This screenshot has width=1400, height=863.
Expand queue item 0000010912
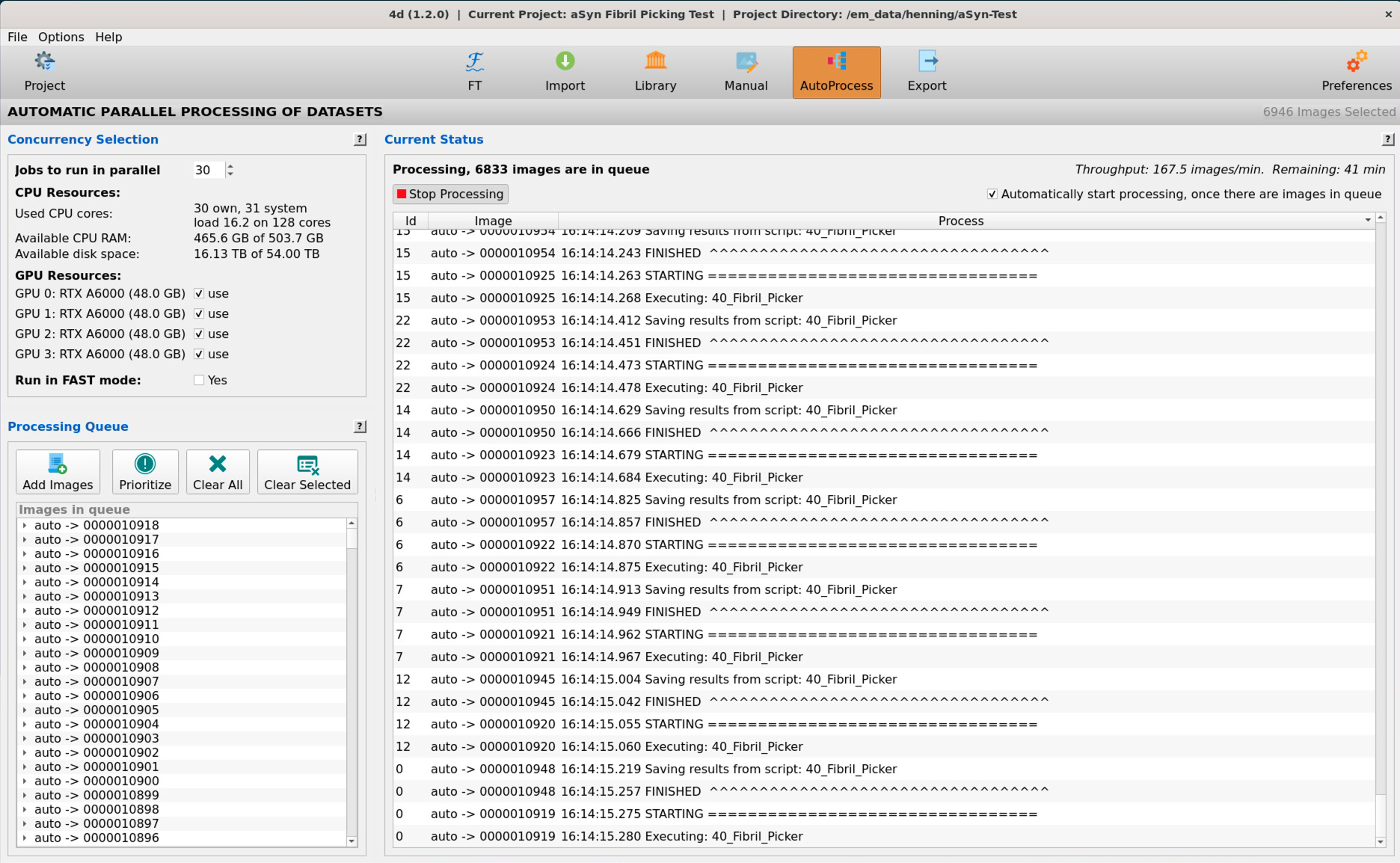(25, 610)
